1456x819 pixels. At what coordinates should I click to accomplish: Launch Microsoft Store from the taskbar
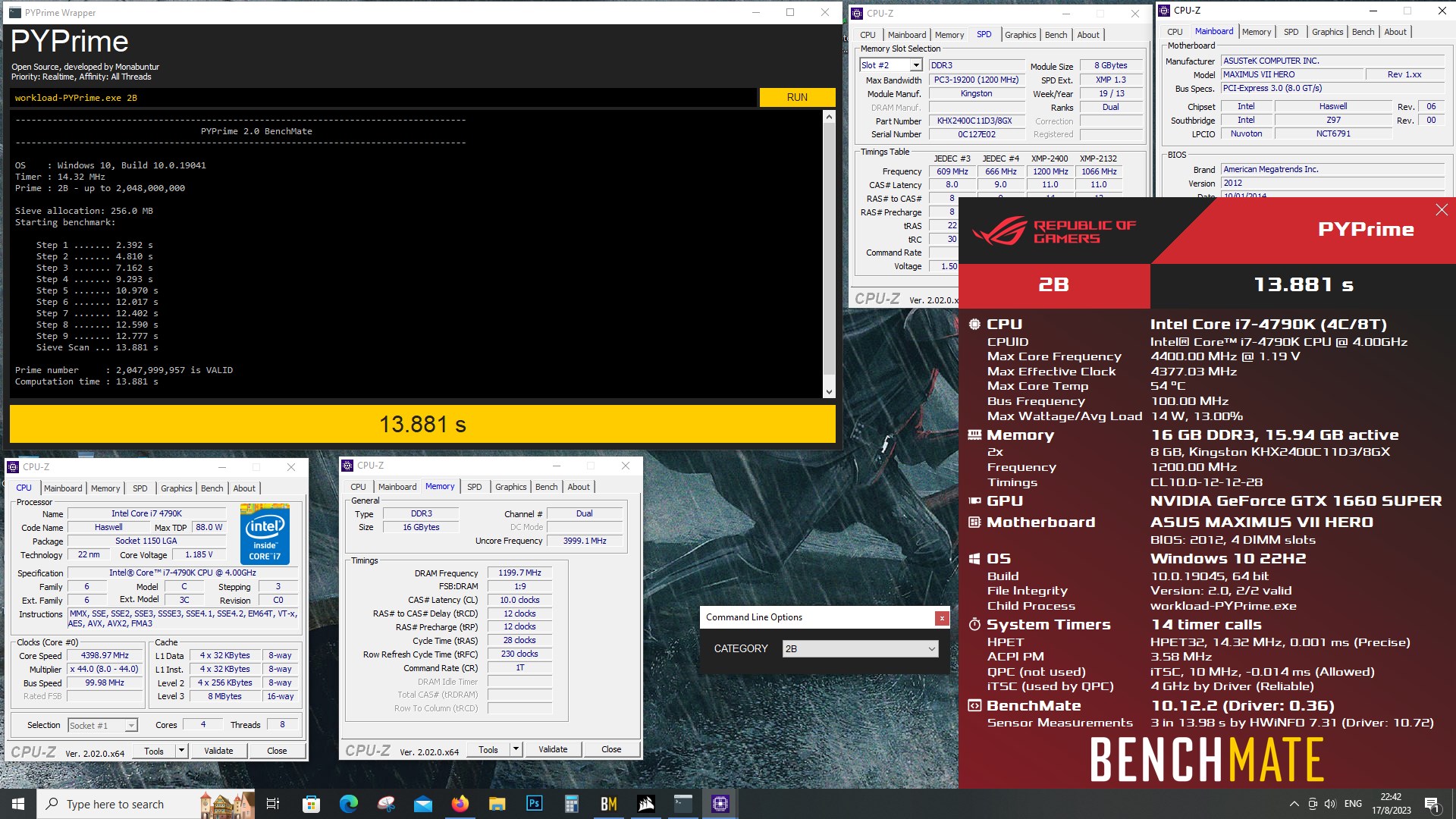311,804
